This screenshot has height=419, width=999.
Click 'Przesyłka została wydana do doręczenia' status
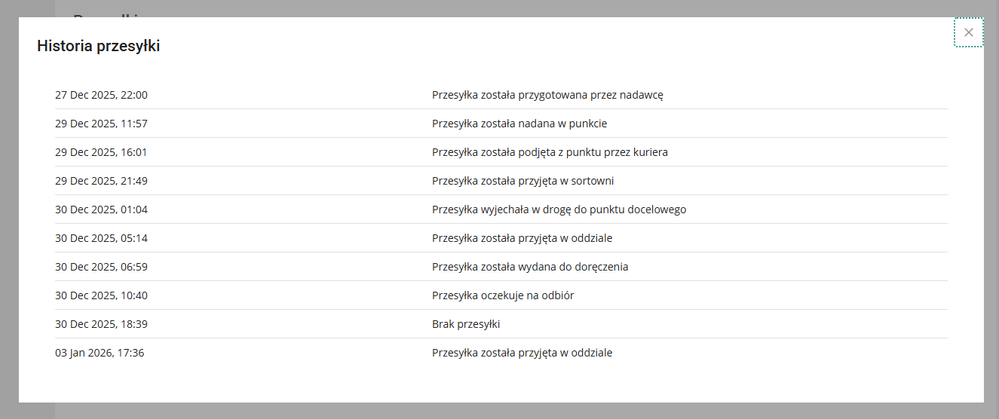(x=530, y=267)
